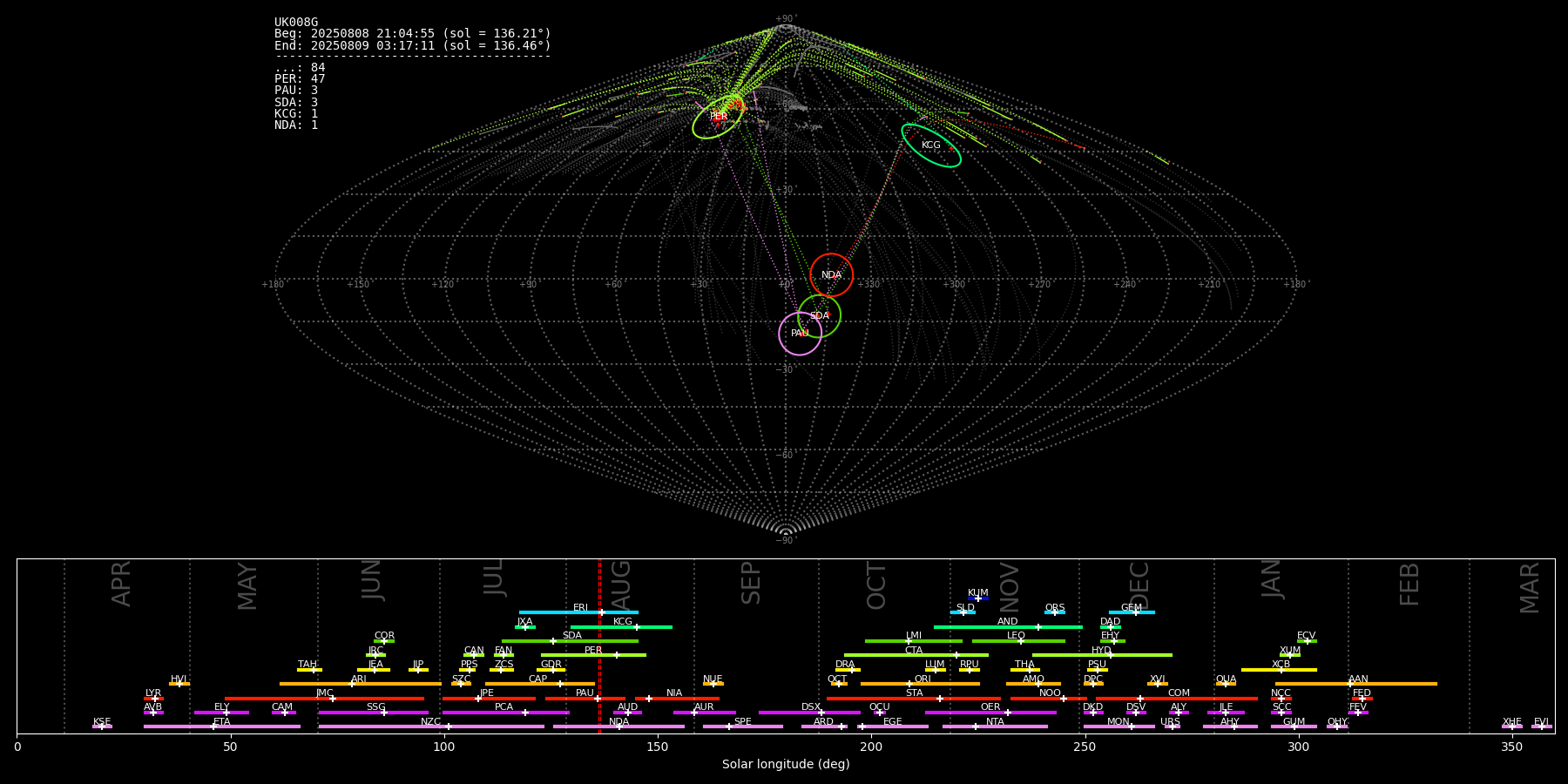Select the End: 20250809 03:17:11 line
Image resolution: width=1568 pixels, height=784 pixels.
coord(413,45)
